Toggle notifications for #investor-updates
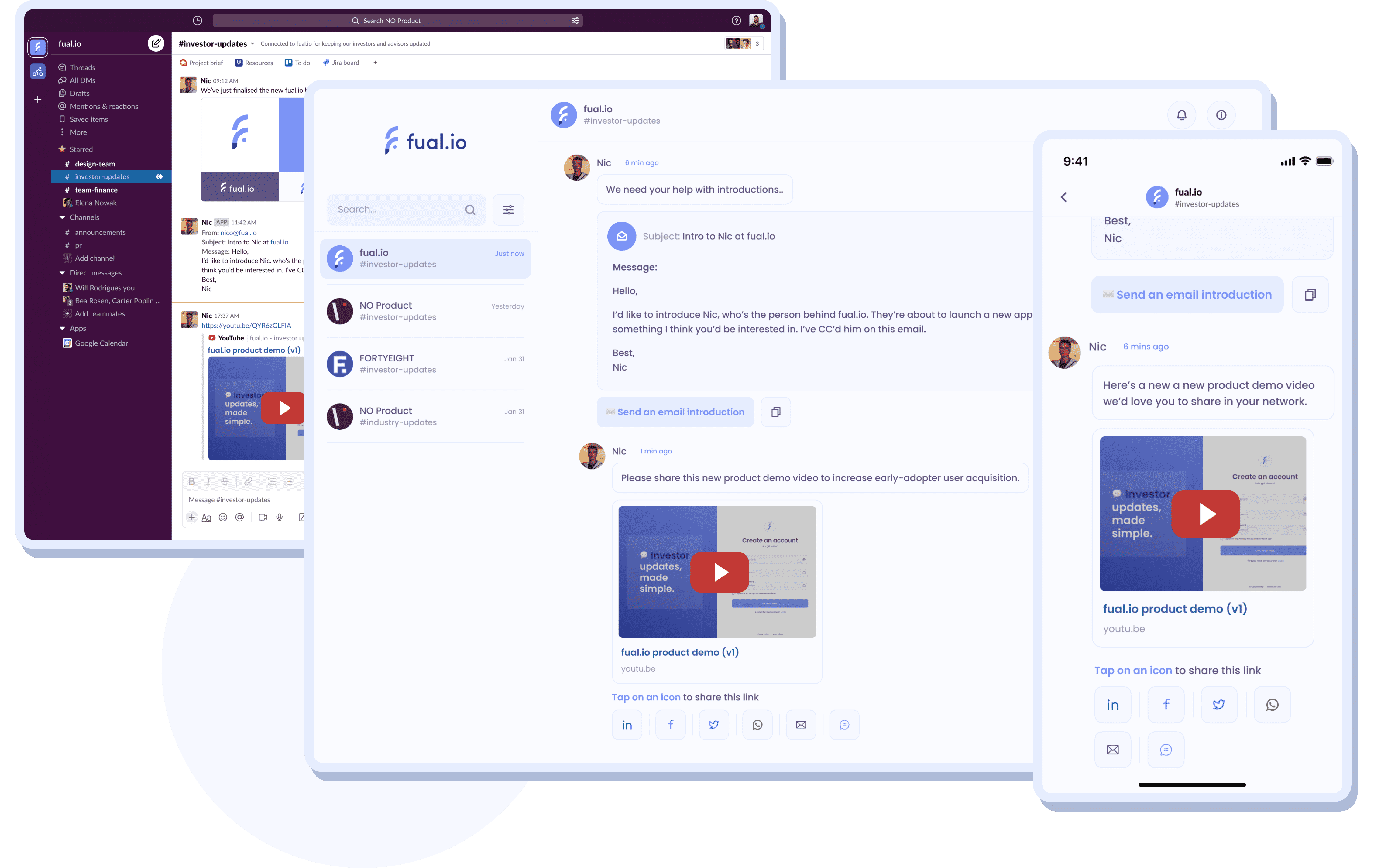This screenshot has width=1374, height=868. tap(1181, 112)
